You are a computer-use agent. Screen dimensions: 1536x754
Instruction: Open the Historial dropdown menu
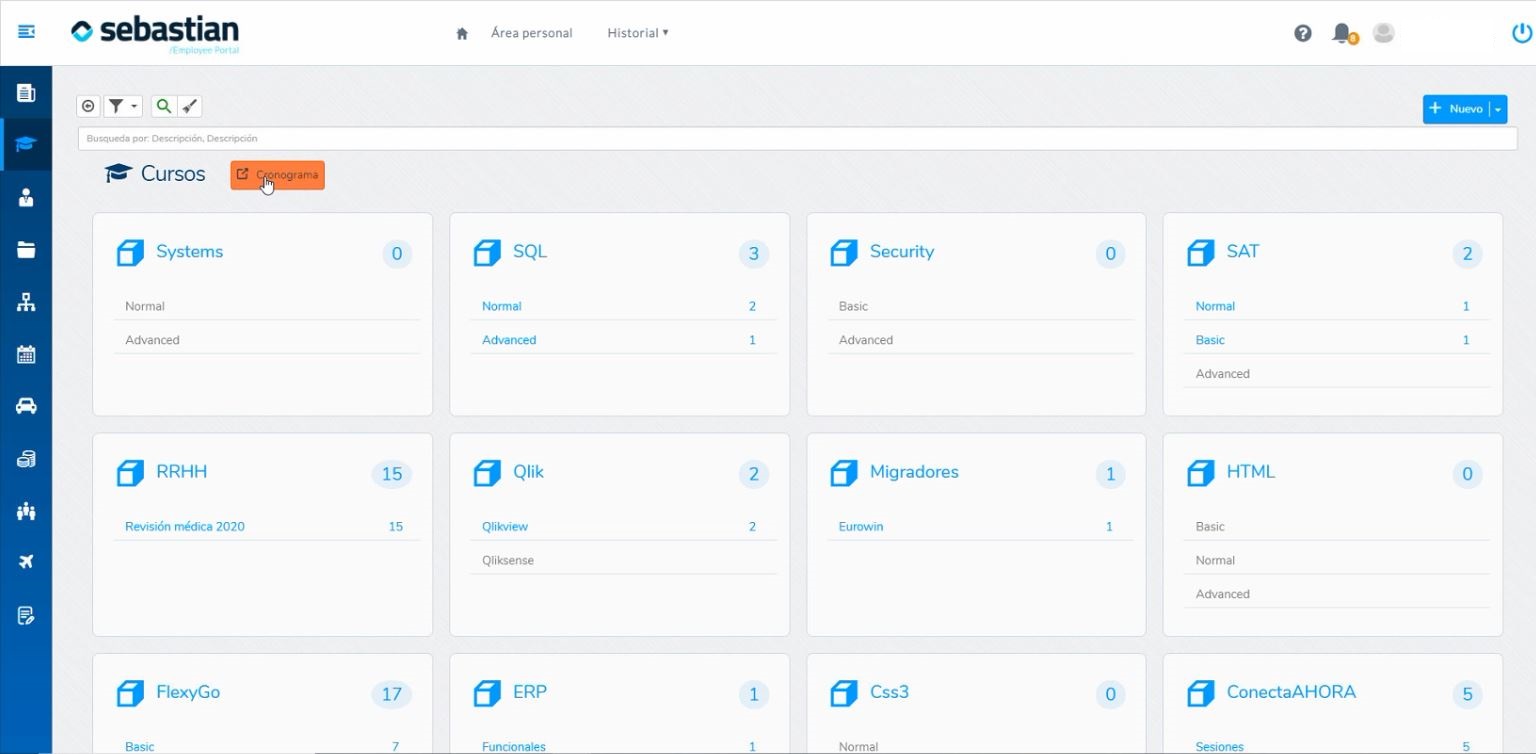[637, 33]
